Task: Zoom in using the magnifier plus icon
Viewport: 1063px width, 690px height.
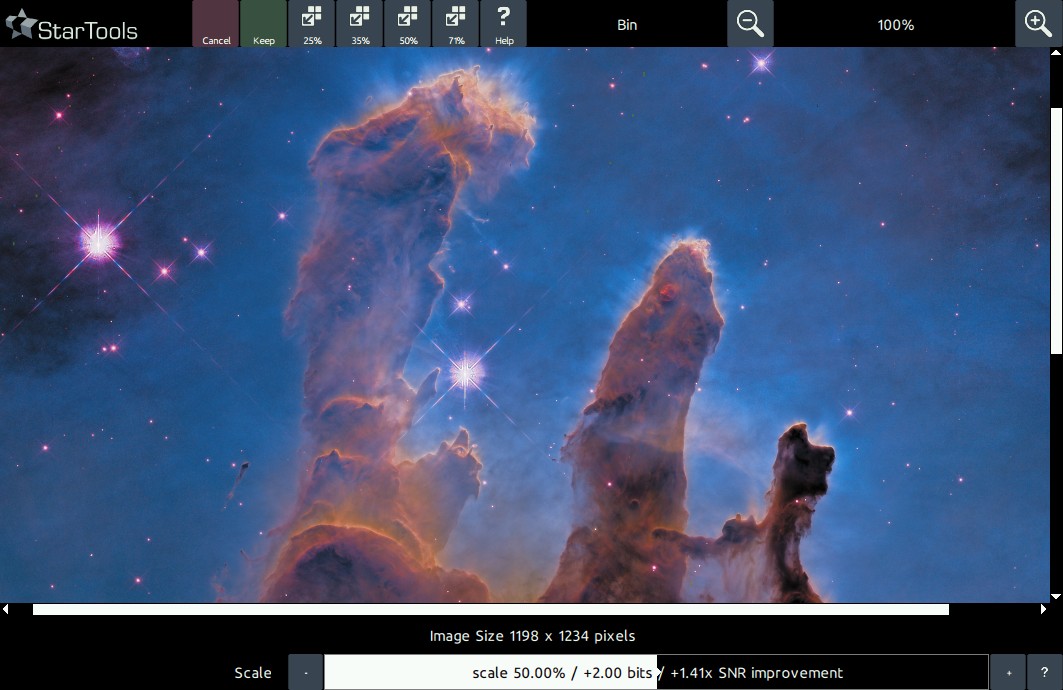Action: pyautogui.click(x=1039, y=24)
